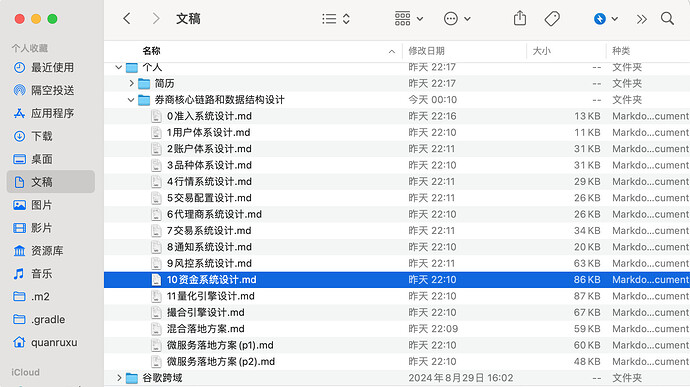
Task: Select file 1用户体系设计.md
Action: click(x=397, y=133)
